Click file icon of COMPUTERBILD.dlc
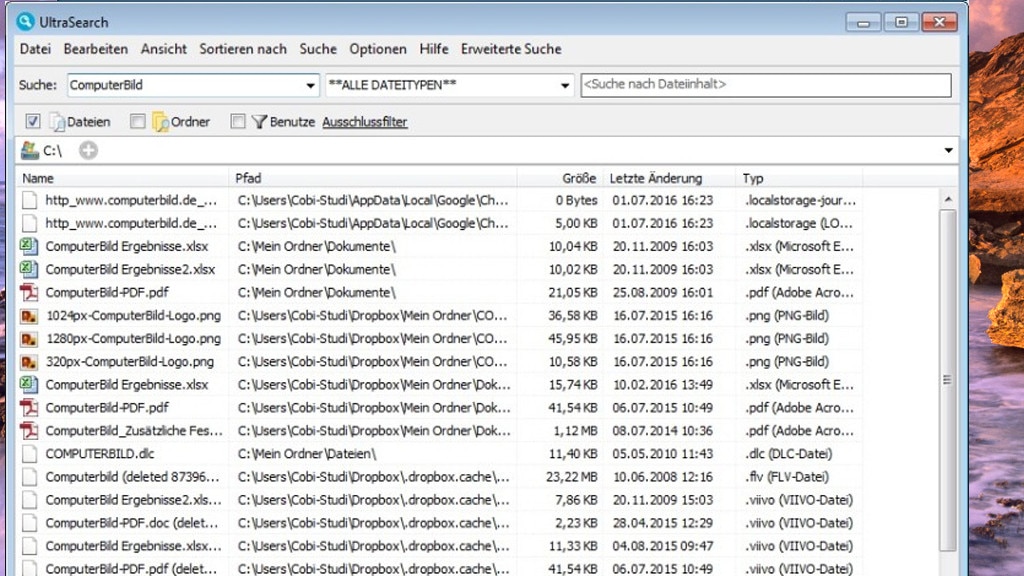 point(29,453)
